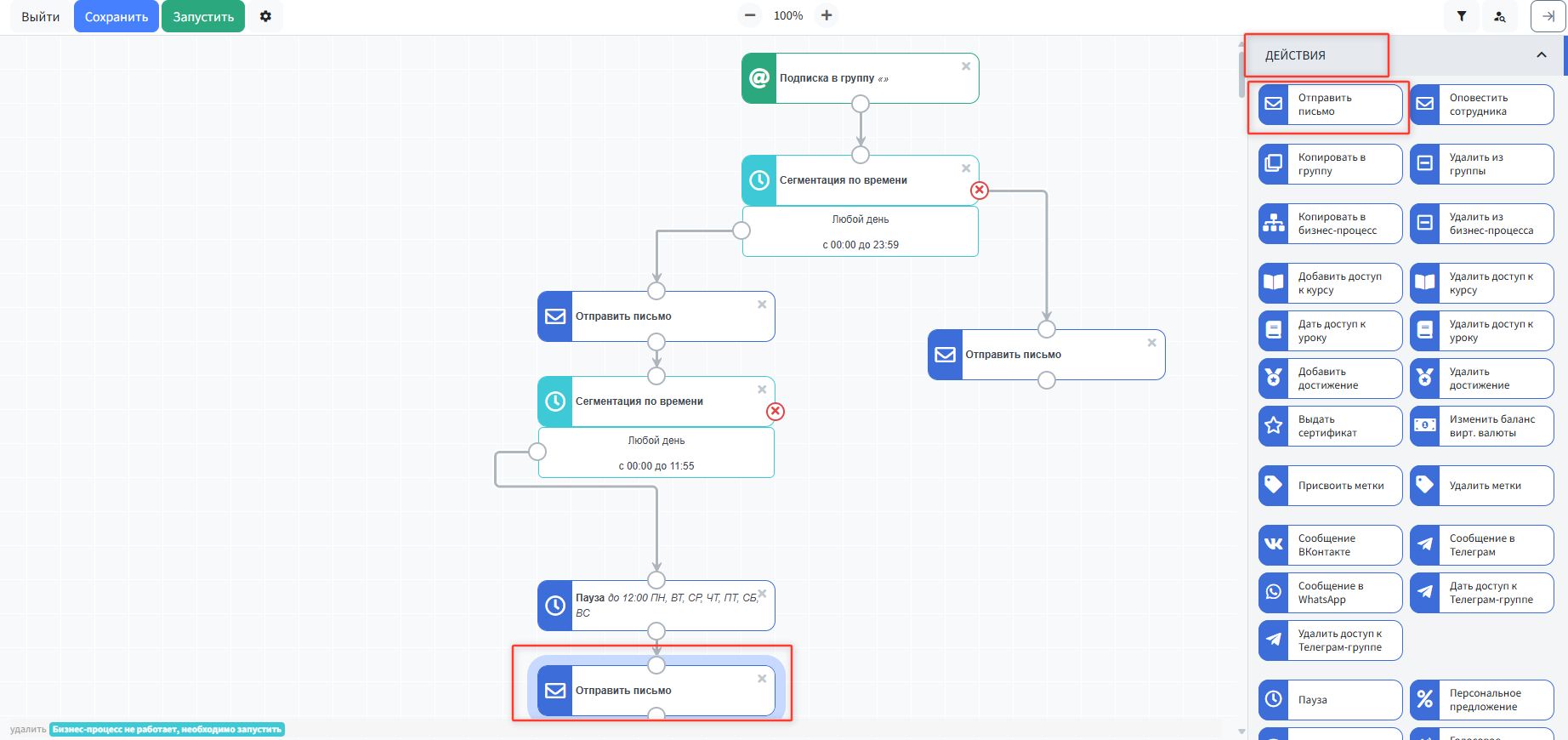Click the Выйти button
The height and width of the screenshot is (740, 1568).
41,17
